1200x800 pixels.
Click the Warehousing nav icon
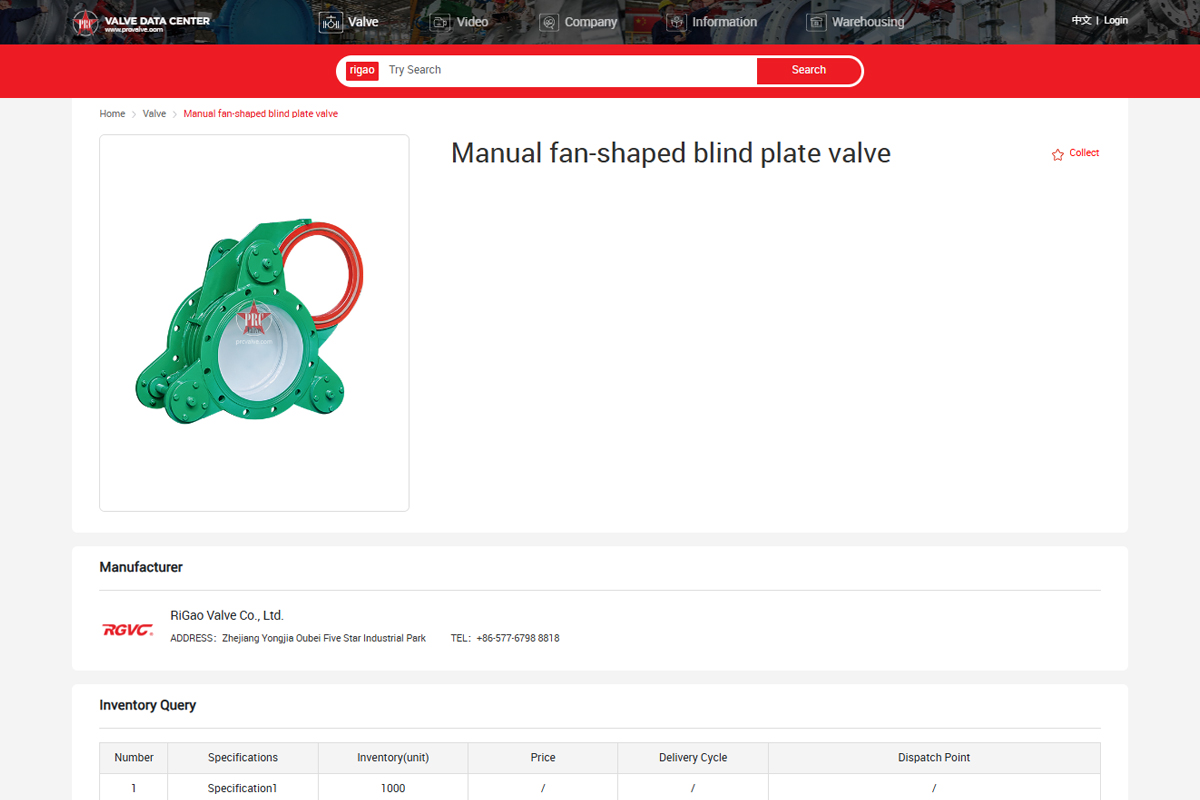[x=816, y=22]
